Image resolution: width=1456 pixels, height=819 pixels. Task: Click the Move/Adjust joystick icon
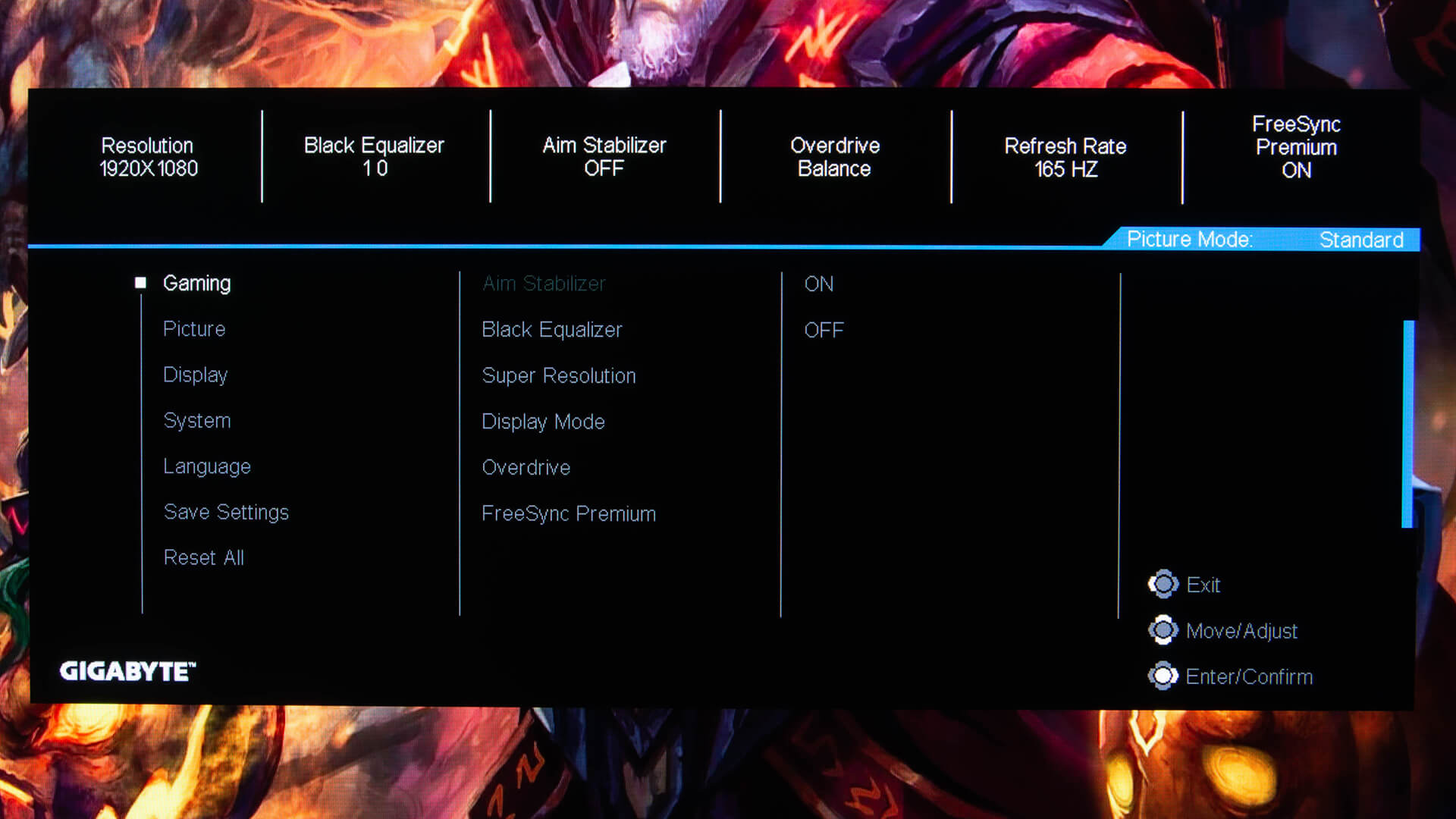[1163, 630]
